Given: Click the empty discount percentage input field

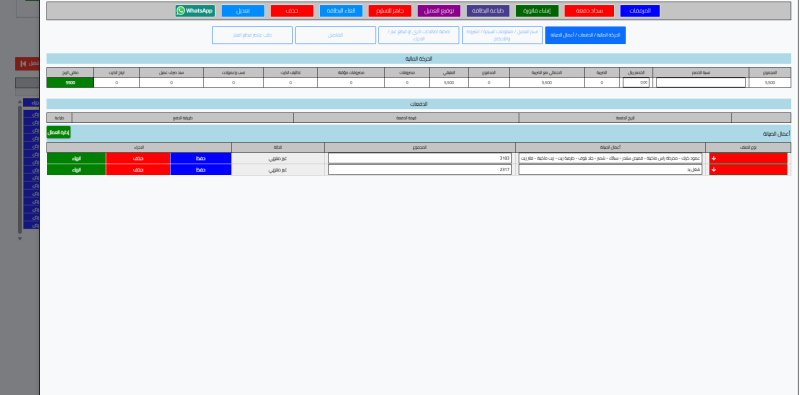Looking at the screenshot, I should coord(701,83).
